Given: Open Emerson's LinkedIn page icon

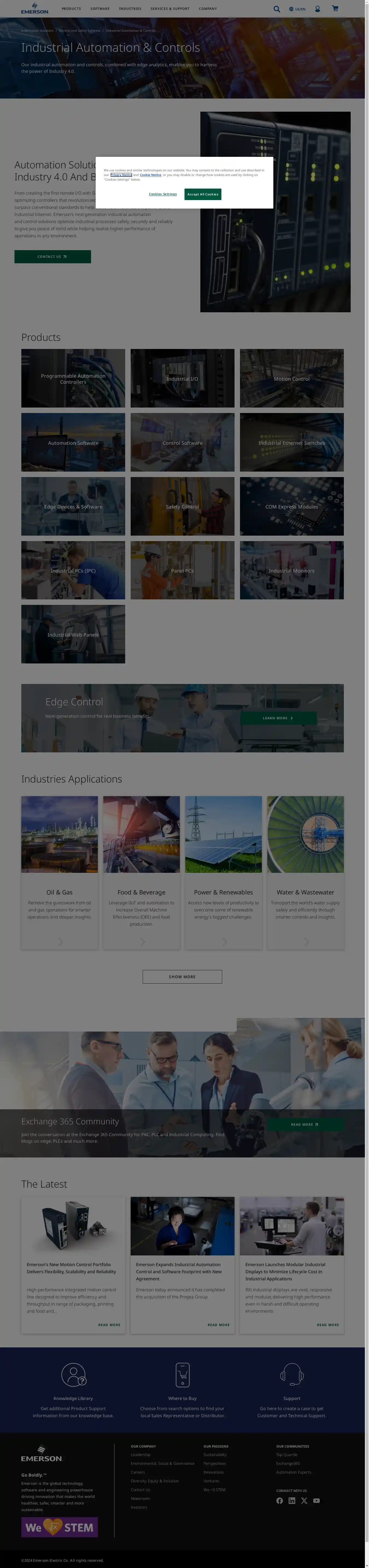Looking at the screenshot, I should [x=292, y=1500].
